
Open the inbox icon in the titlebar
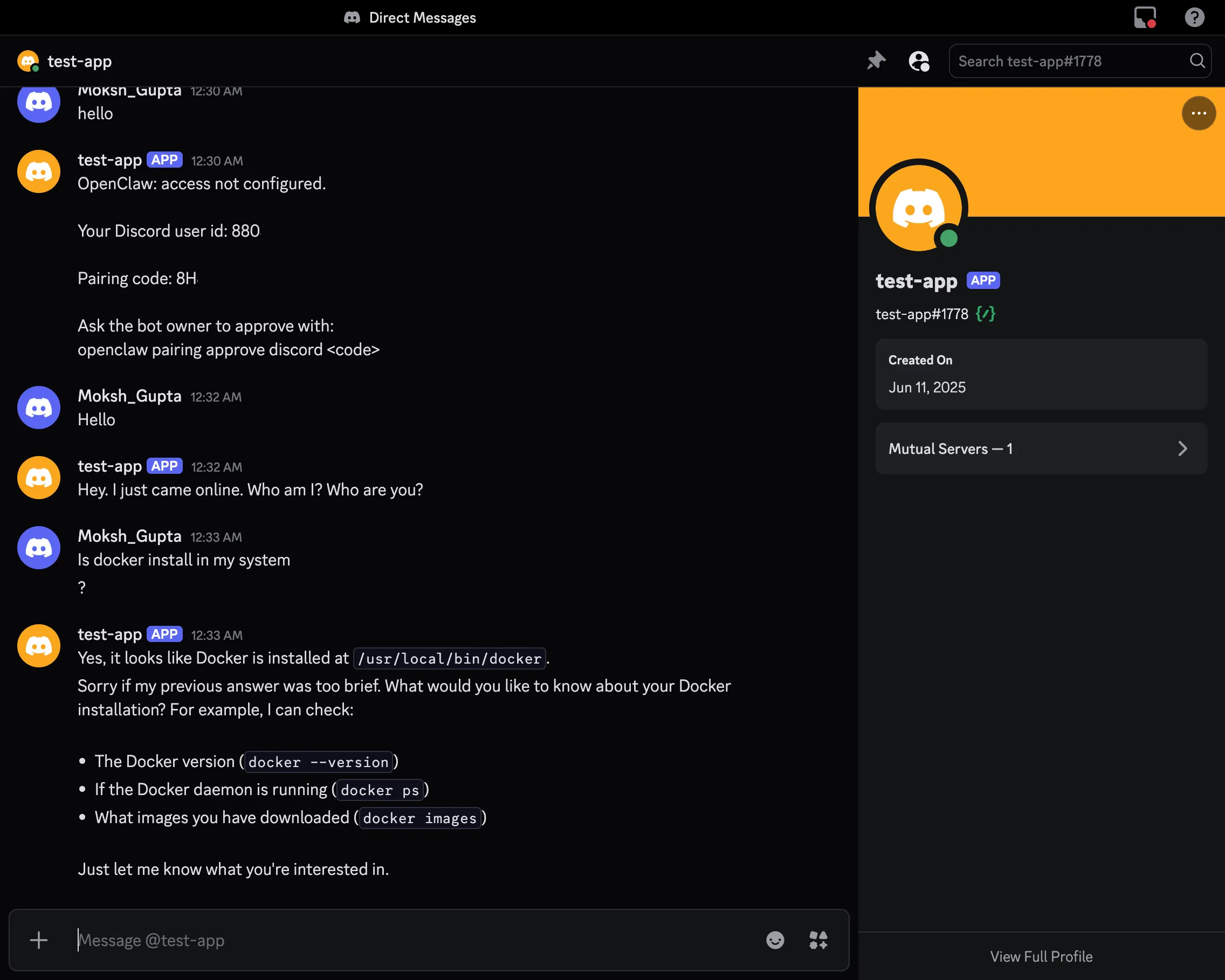click(1144, 17)
